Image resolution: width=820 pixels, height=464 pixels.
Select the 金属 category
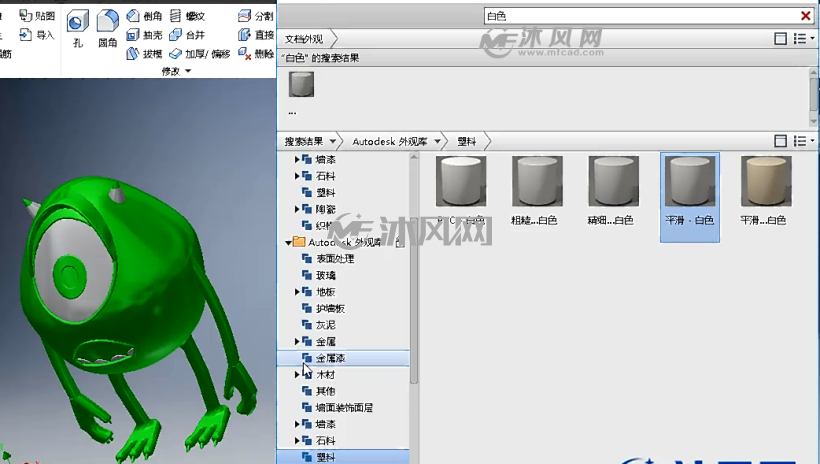(x=325, y=342)
